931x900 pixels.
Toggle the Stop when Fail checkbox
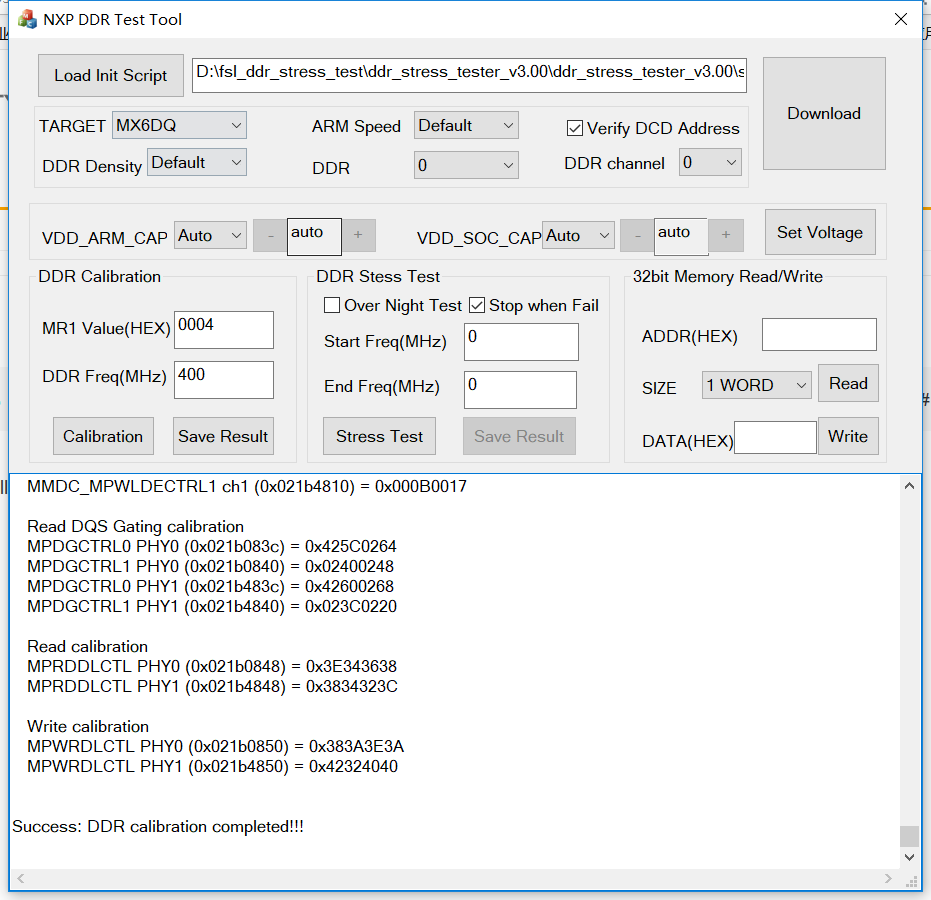point(477,305)
